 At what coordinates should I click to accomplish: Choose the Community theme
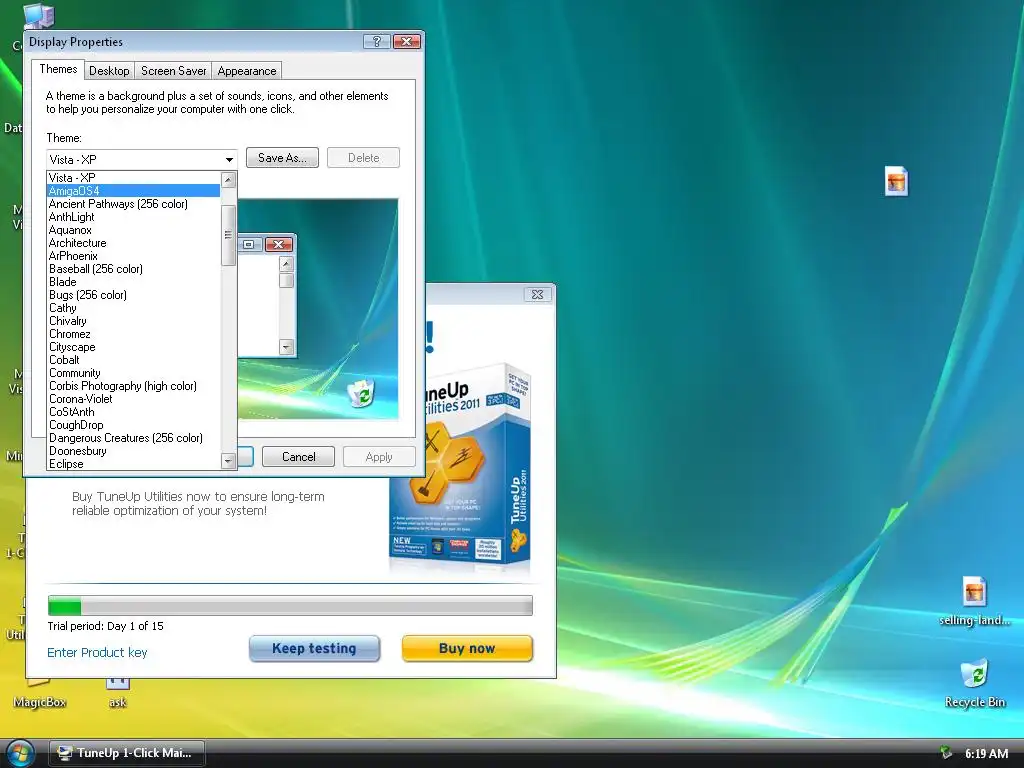[x=134, y=373]
